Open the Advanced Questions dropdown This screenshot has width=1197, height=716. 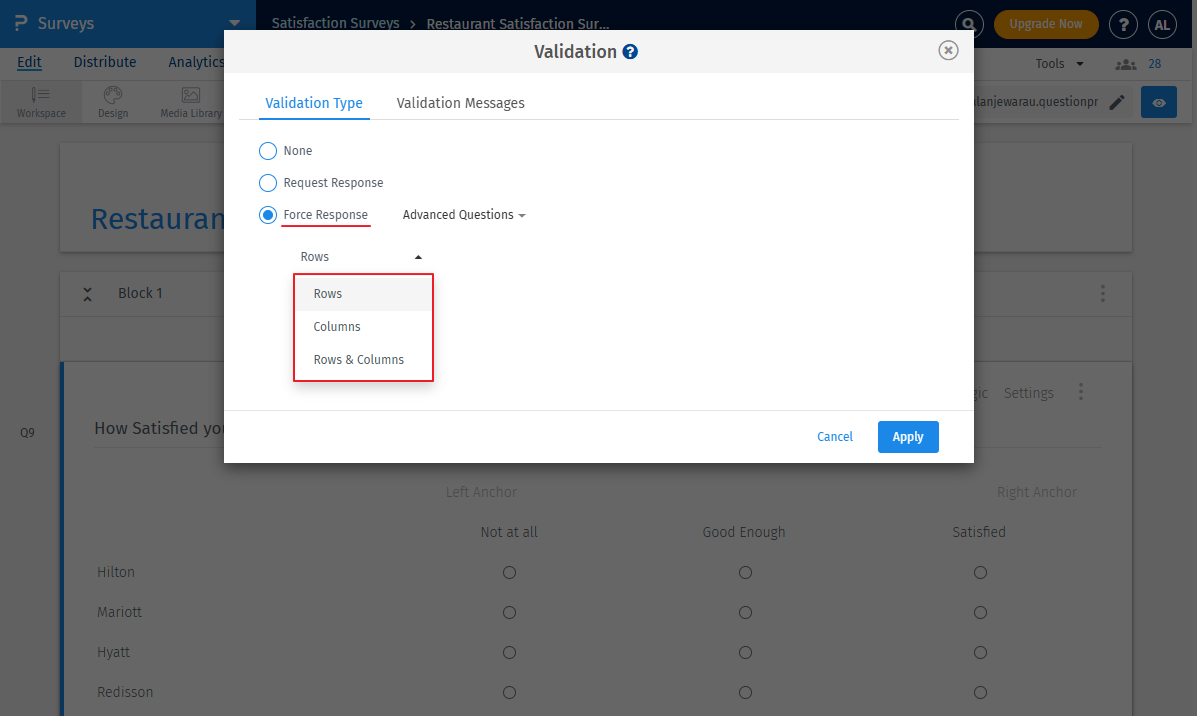463,214
